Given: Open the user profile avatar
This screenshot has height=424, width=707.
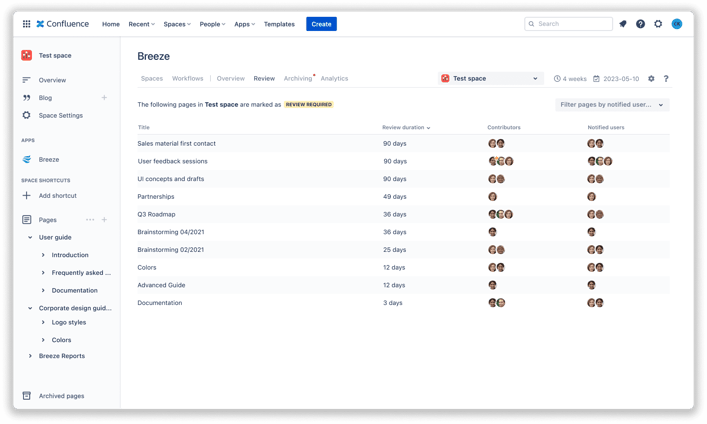Looking at the screenshot, I should point(676,24).
